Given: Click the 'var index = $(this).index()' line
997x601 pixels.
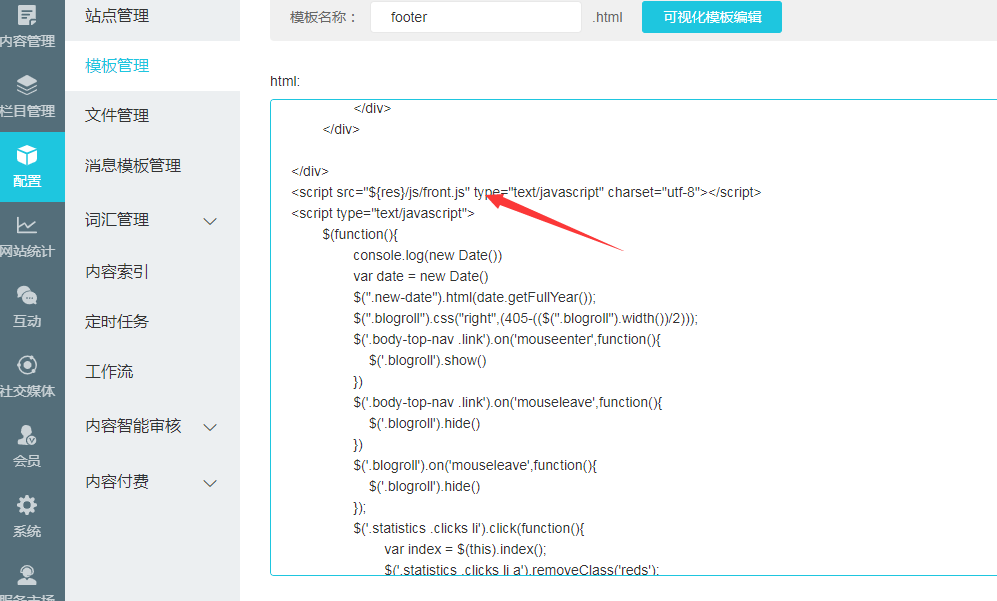Looking at the screenshot, I should click(x=465, y=549).
